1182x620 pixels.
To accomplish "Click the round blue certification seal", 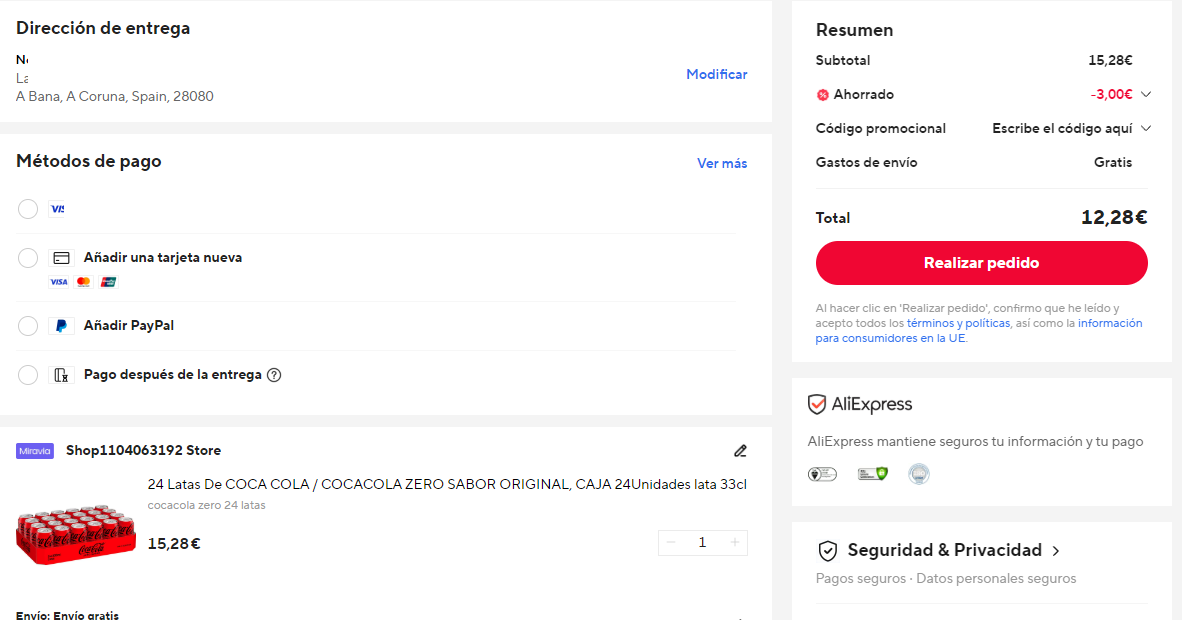I will 918,474.
